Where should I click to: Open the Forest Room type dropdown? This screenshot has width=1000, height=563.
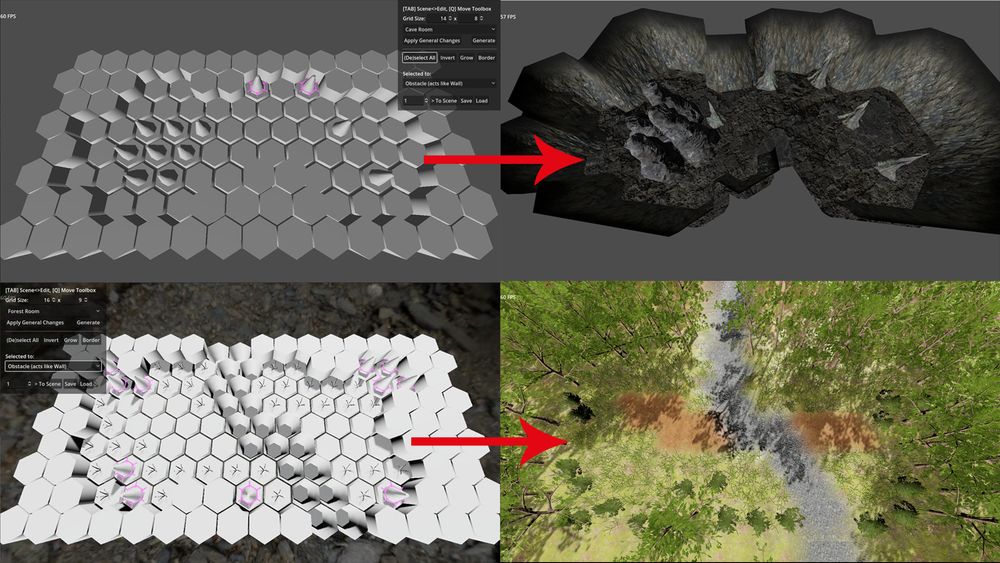coord(53,311)
